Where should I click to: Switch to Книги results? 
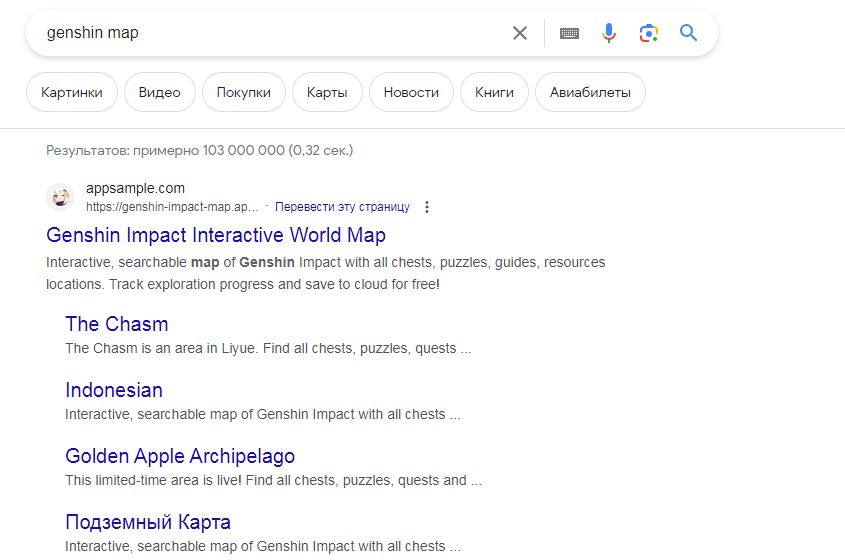(494, 92)
